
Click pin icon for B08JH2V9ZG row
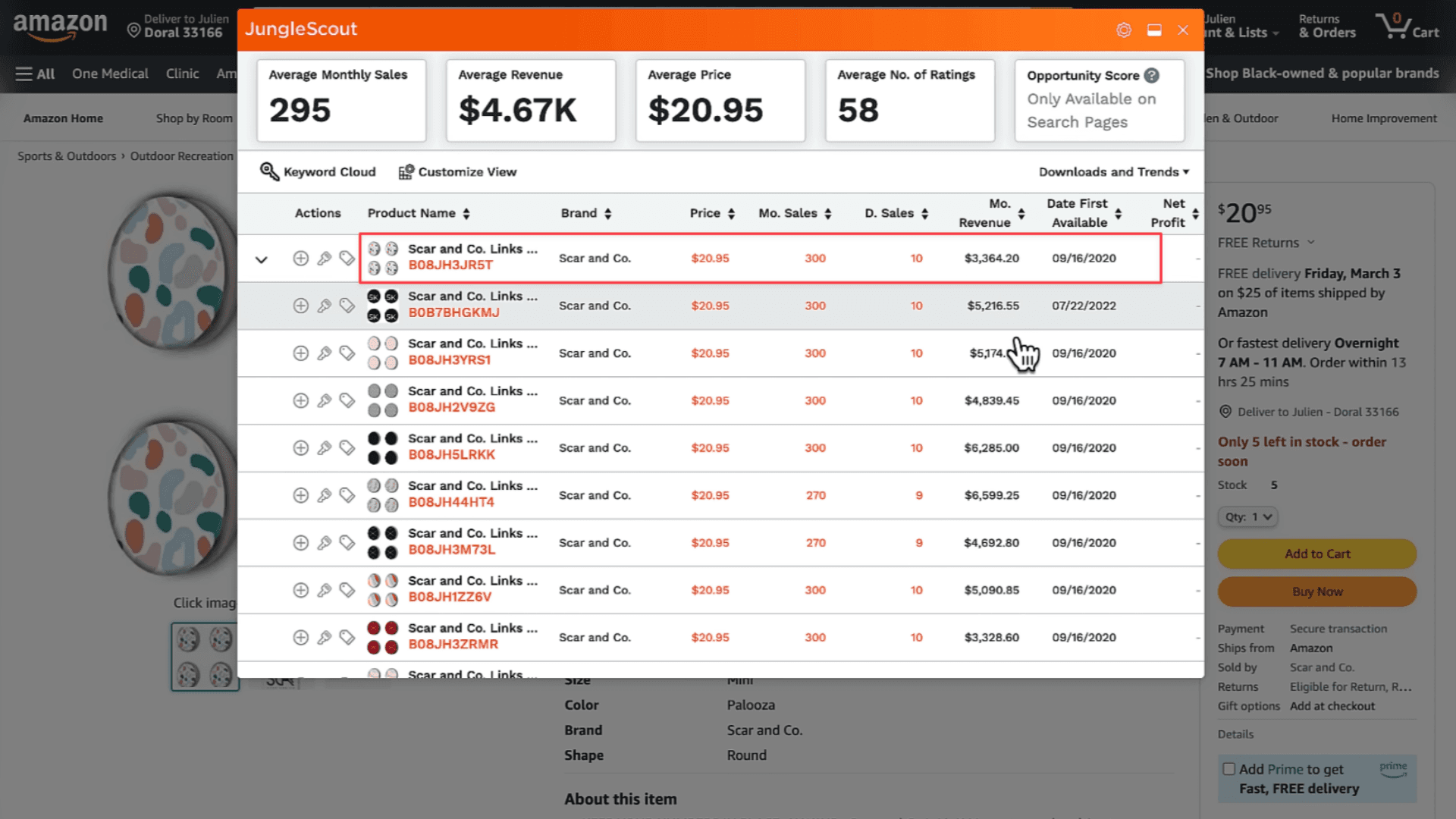coord(324,400)
